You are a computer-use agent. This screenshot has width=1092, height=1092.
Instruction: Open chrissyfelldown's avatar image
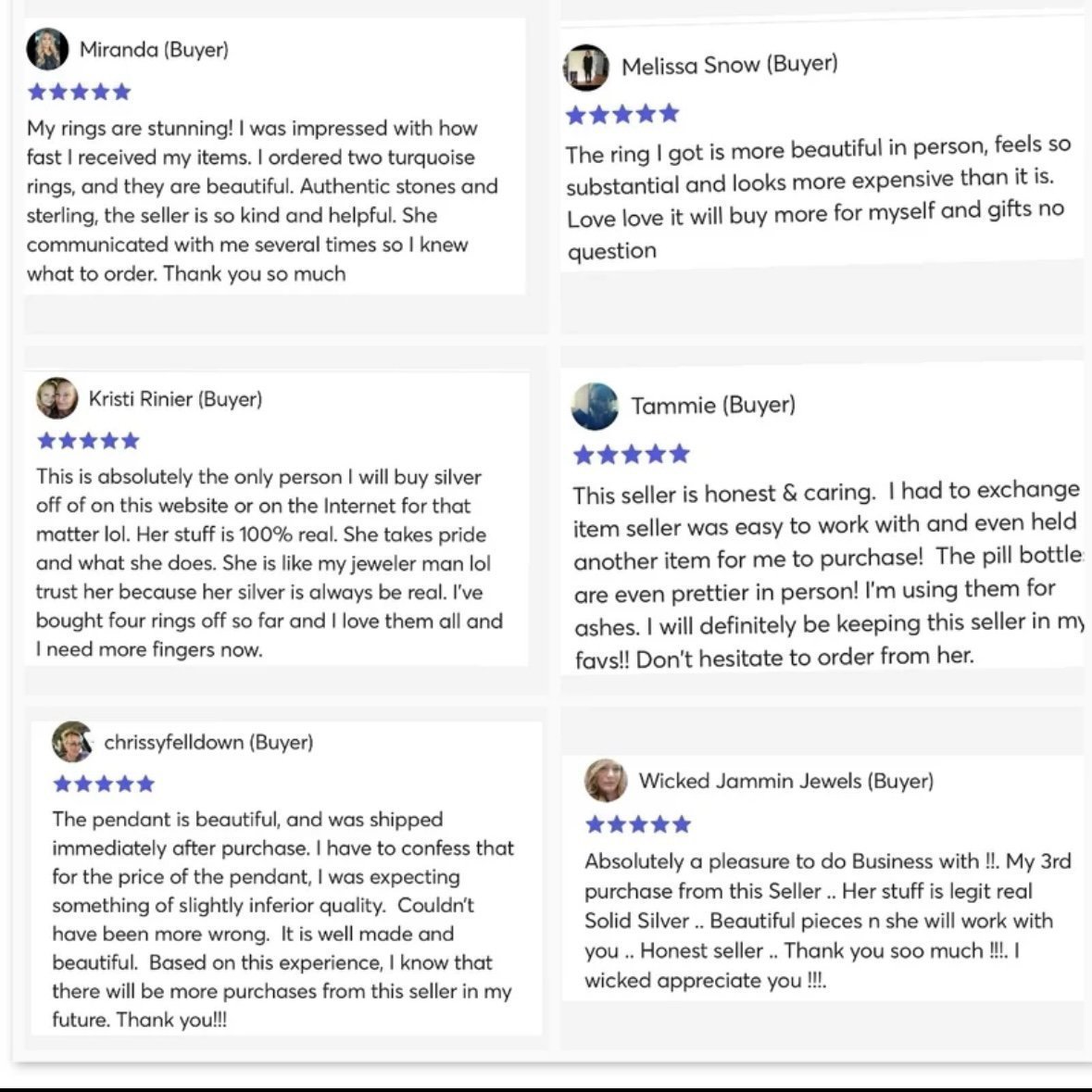(72, 743)
